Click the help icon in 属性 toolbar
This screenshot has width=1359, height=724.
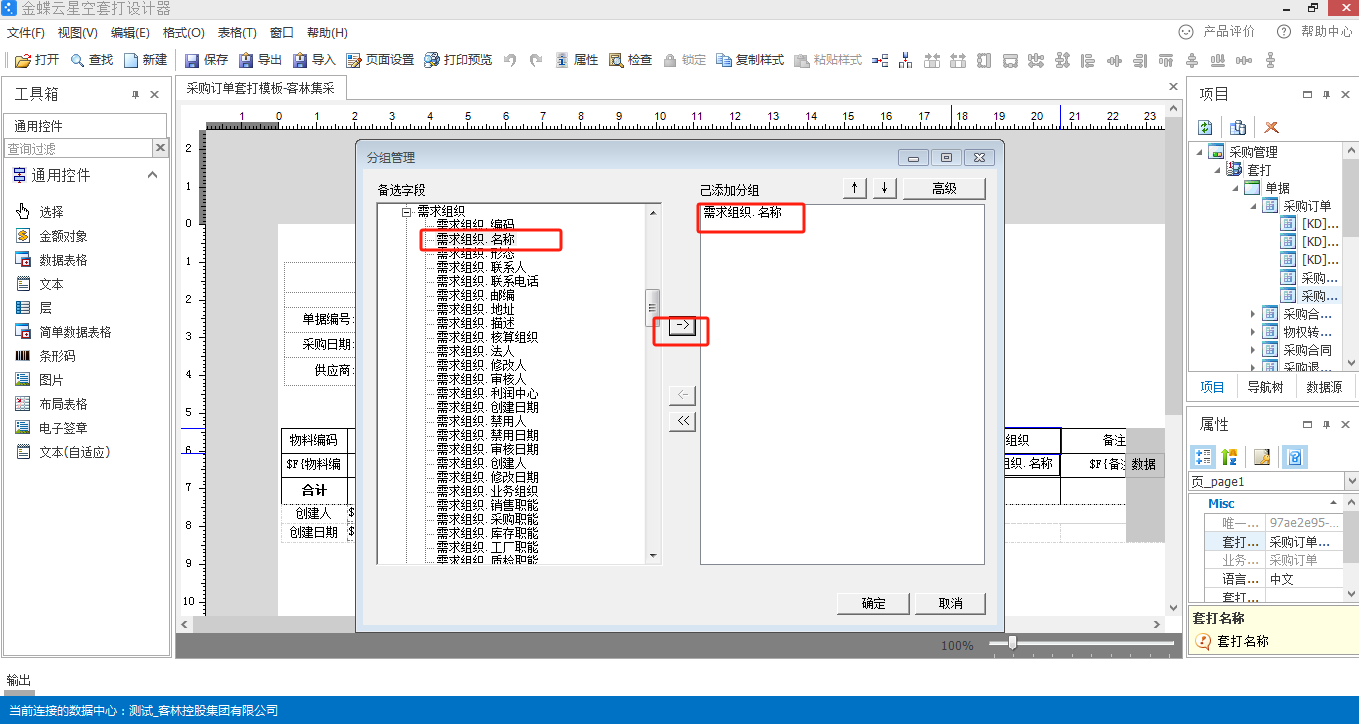pos(1294,457)
